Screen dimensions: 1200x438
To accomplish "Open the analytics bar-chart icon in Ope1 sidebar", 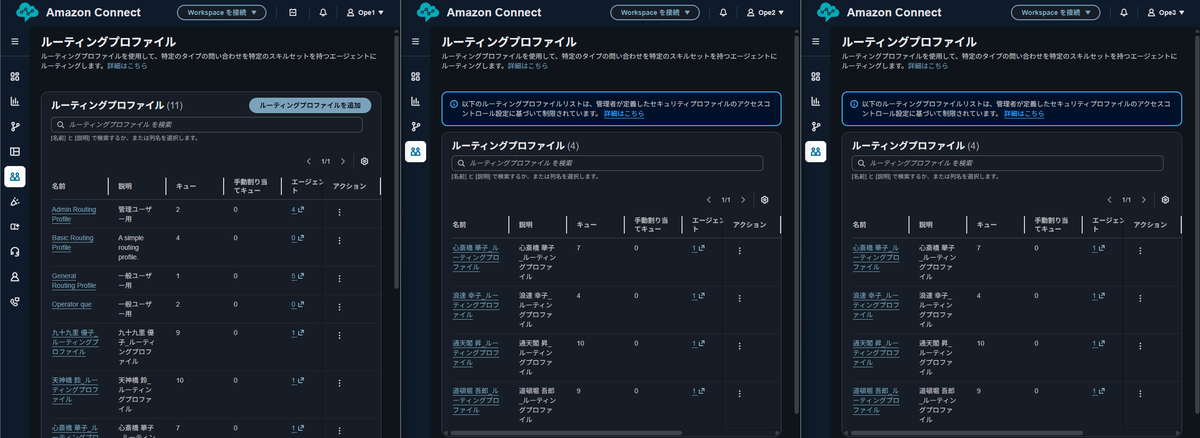I will [x=14, y=102].
